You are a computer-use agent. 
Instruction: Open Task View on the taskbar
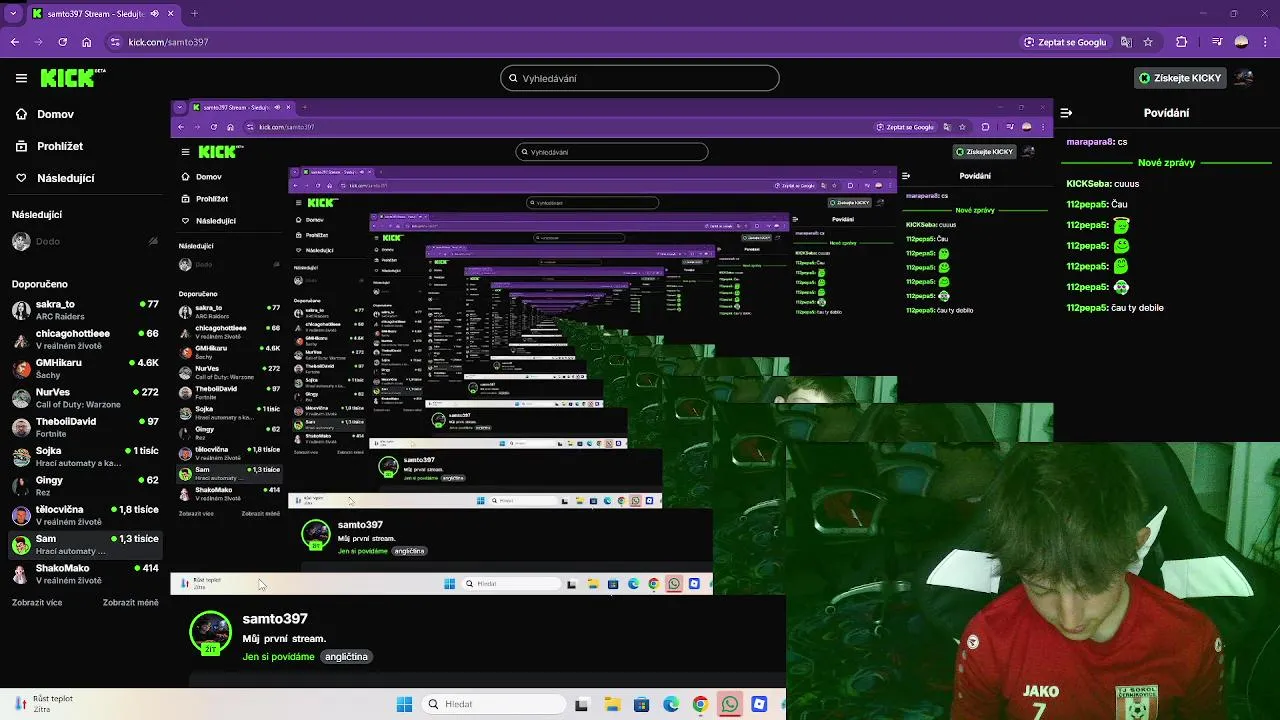[x=582, y=704]
